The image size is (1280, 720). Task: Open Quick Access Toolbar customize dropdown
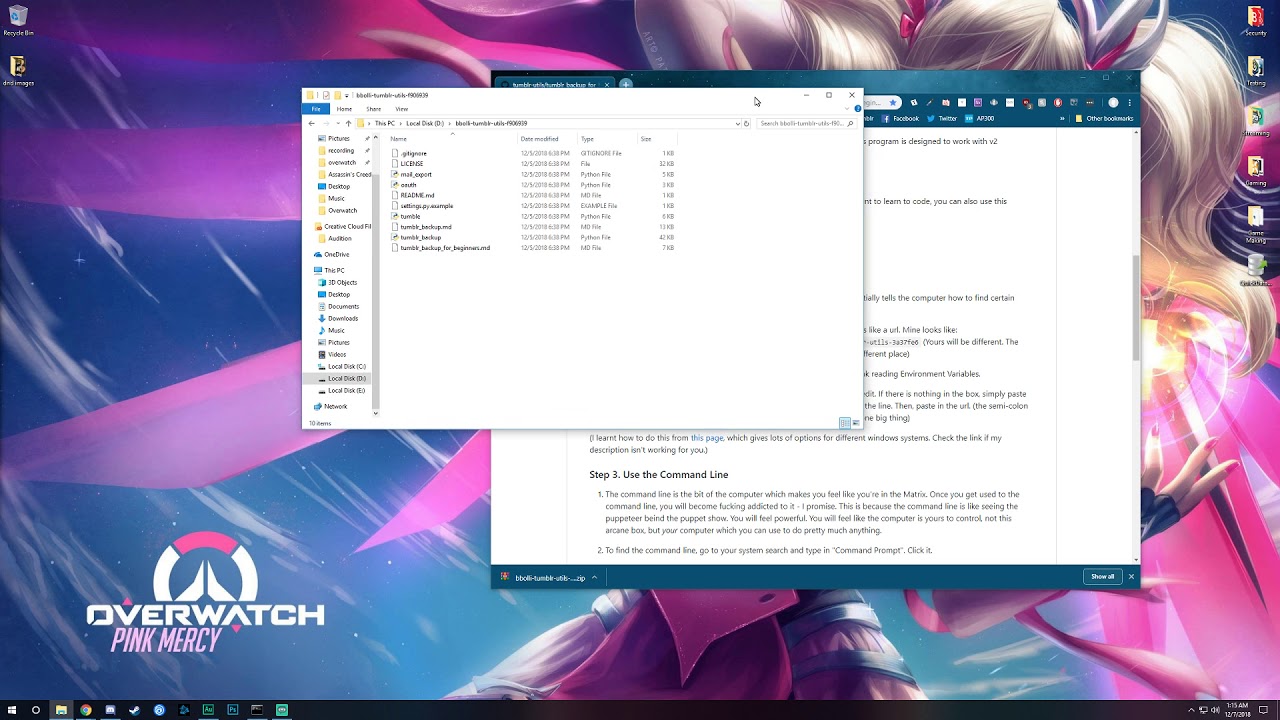347,95
